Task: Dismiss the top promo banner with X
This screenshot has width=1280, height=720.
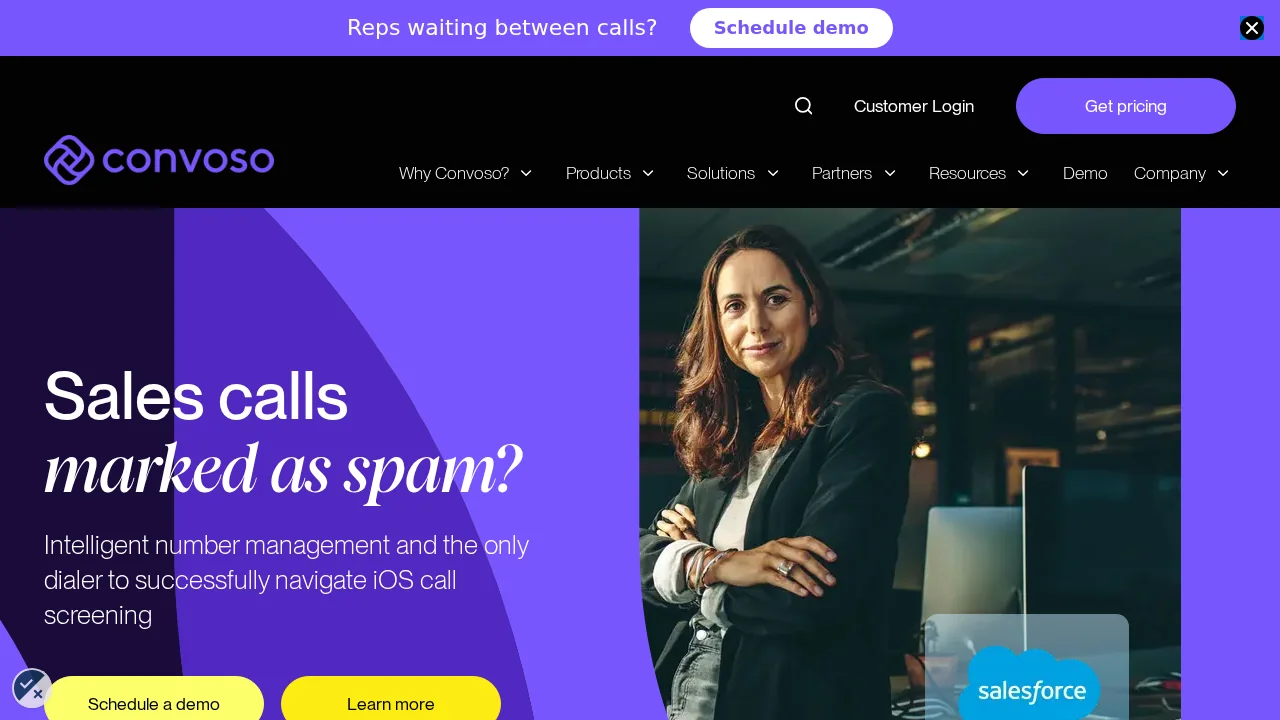Action: coord(1252,28)
